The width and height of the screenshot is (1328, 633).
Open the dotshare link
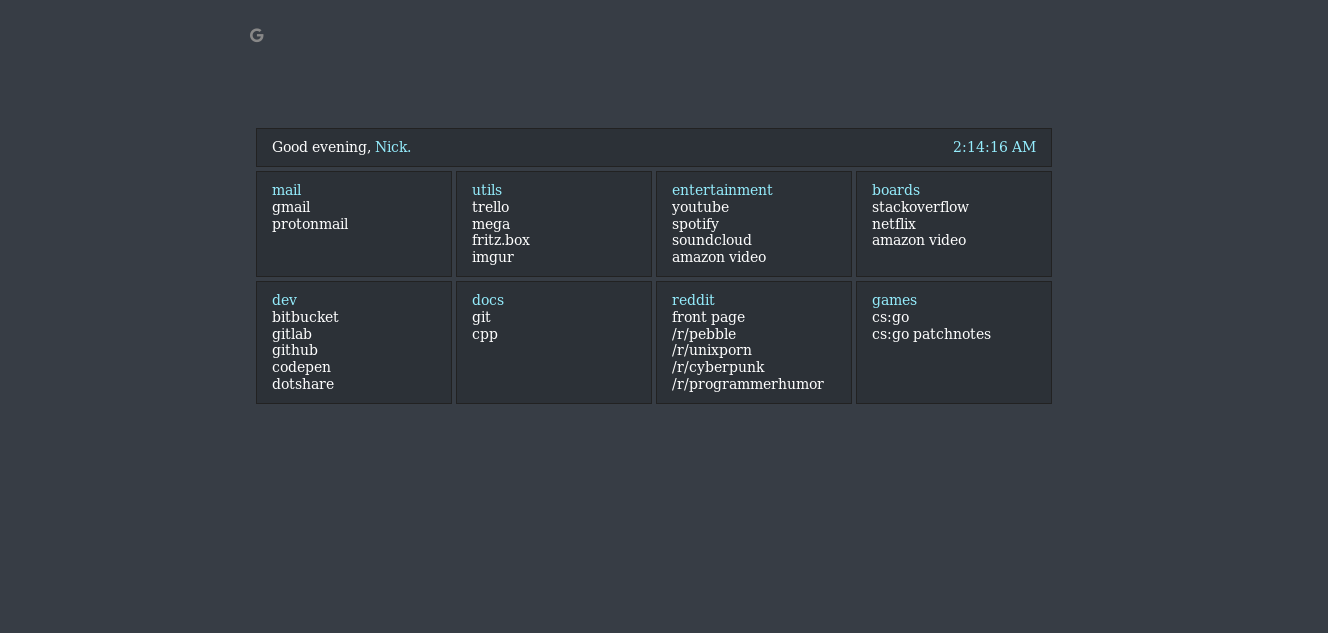coord(303,384)
